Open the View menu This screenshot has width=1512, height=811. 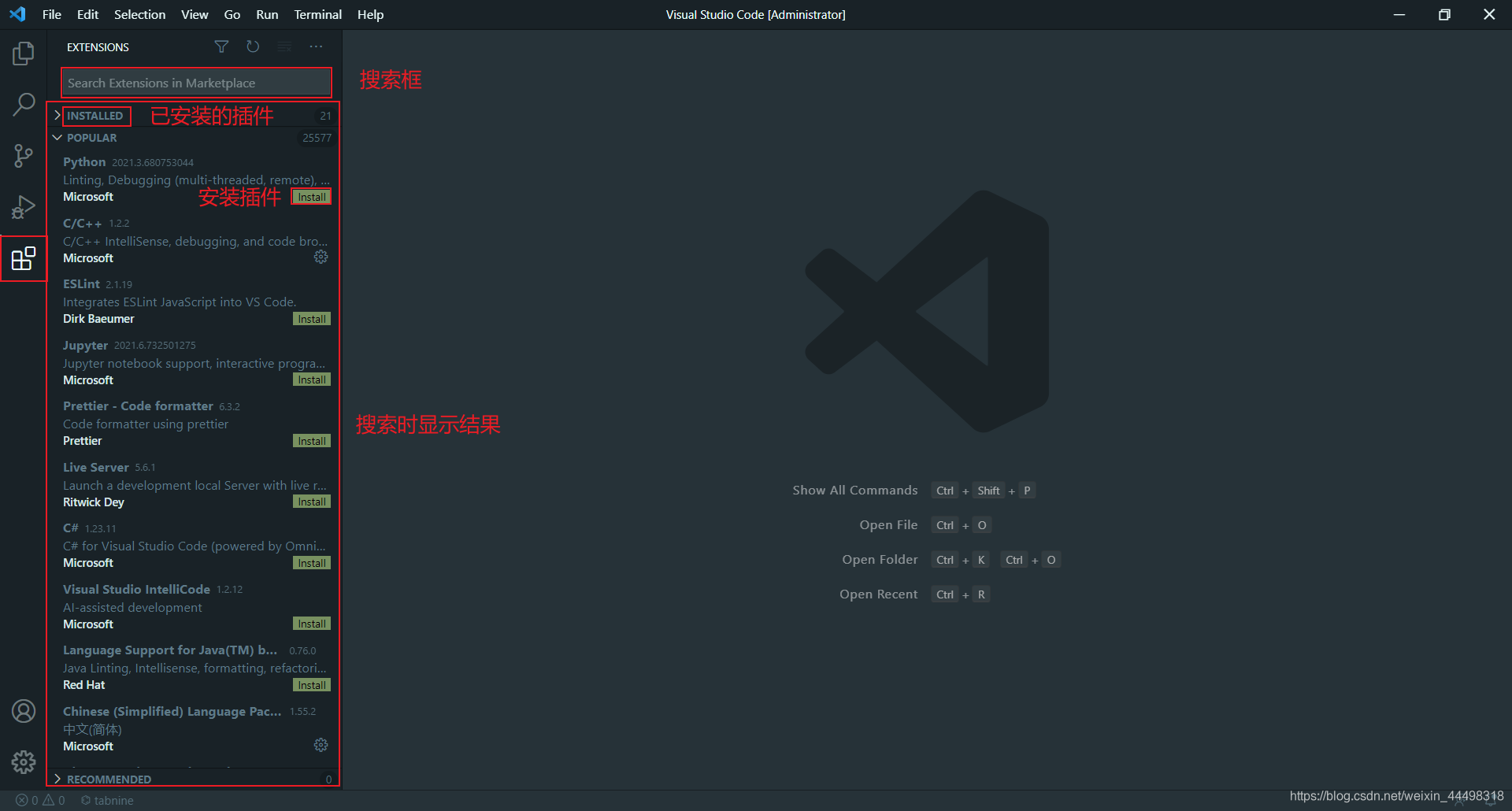coord(195,14)
